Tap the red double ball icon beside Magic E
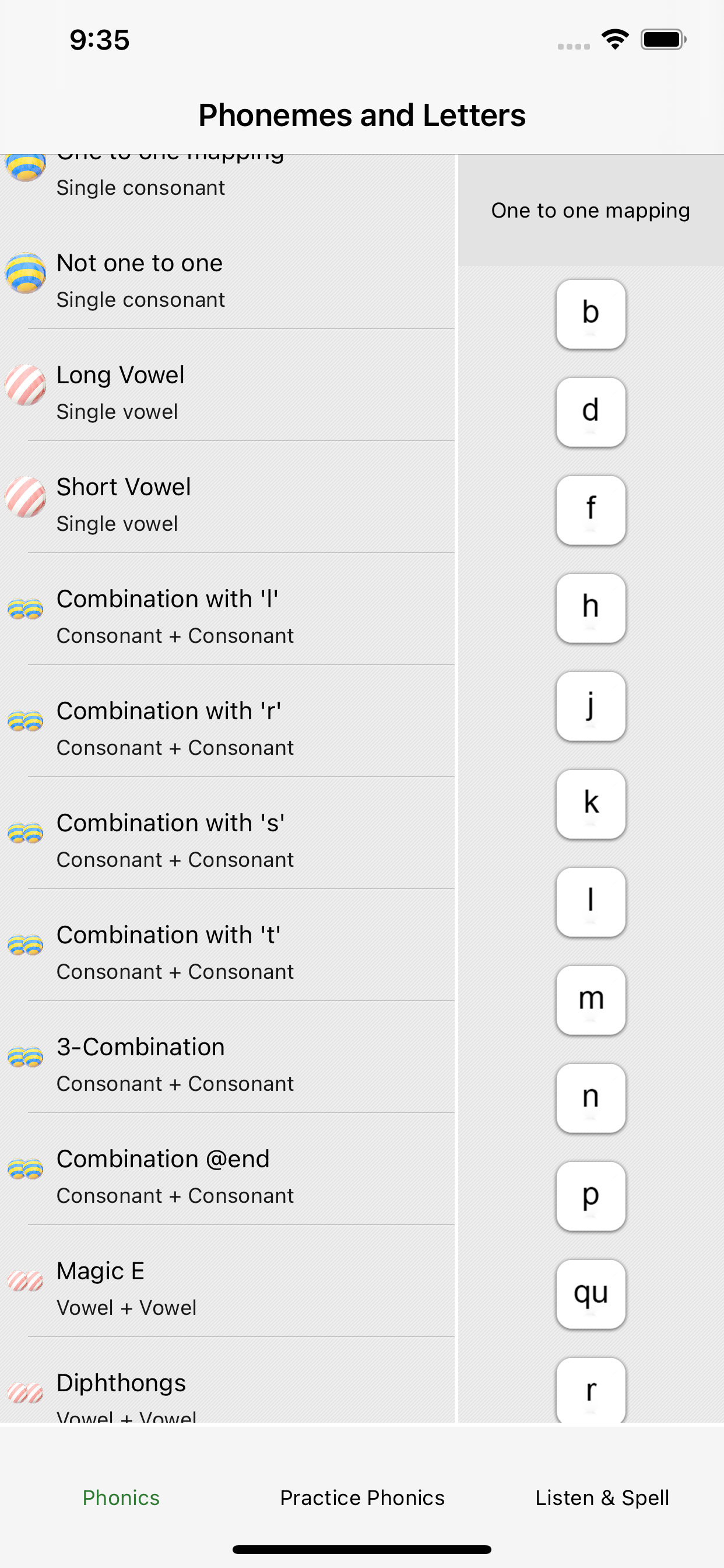Viewport: 724px width, 1568px height. [26, 1282]
